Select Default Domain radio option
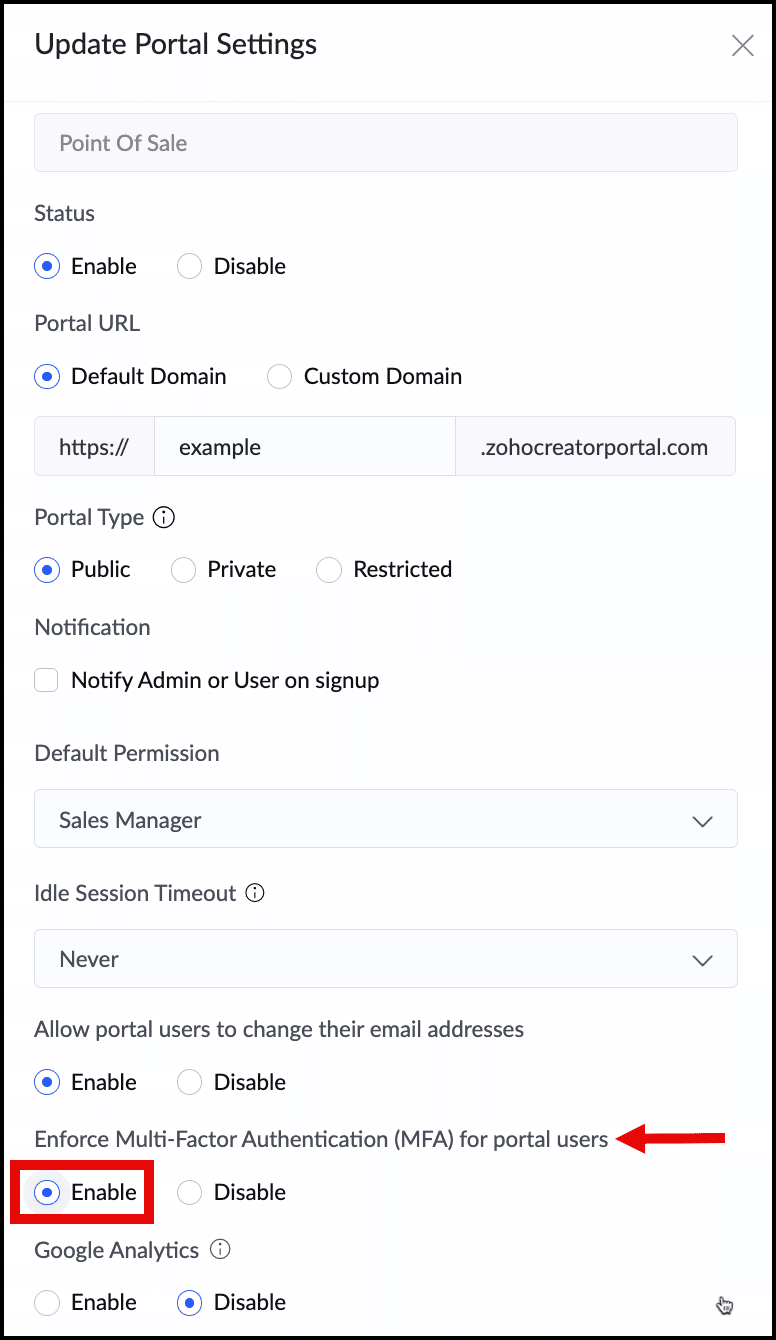 pos(47,377)
